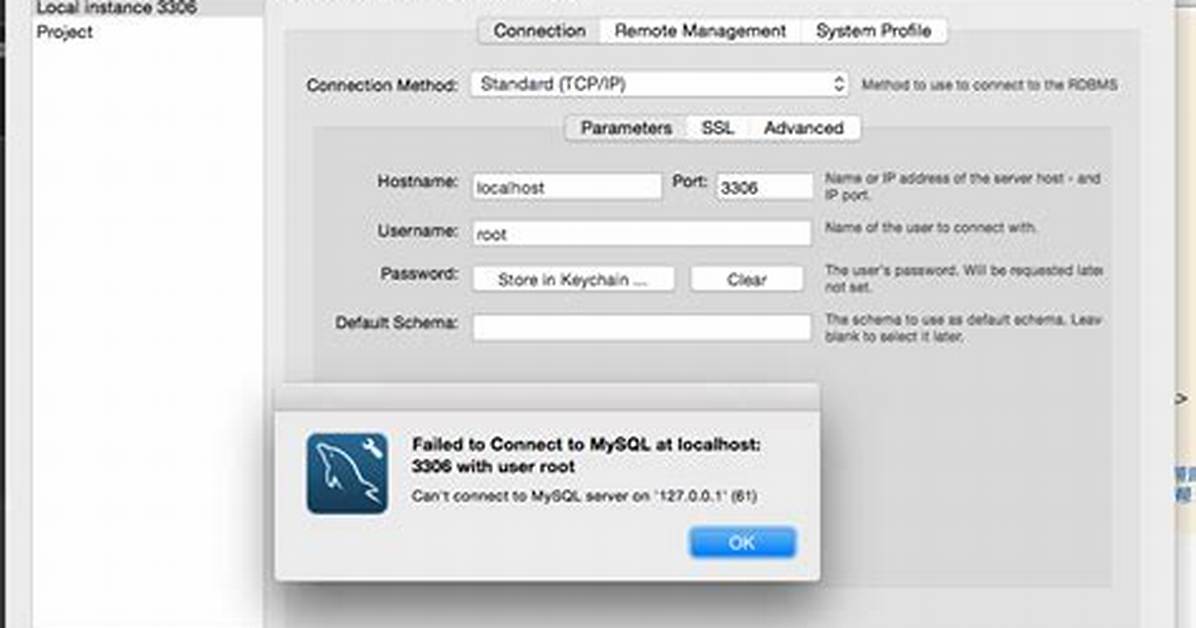Click the 'Password:' label

tap(420, 273)
